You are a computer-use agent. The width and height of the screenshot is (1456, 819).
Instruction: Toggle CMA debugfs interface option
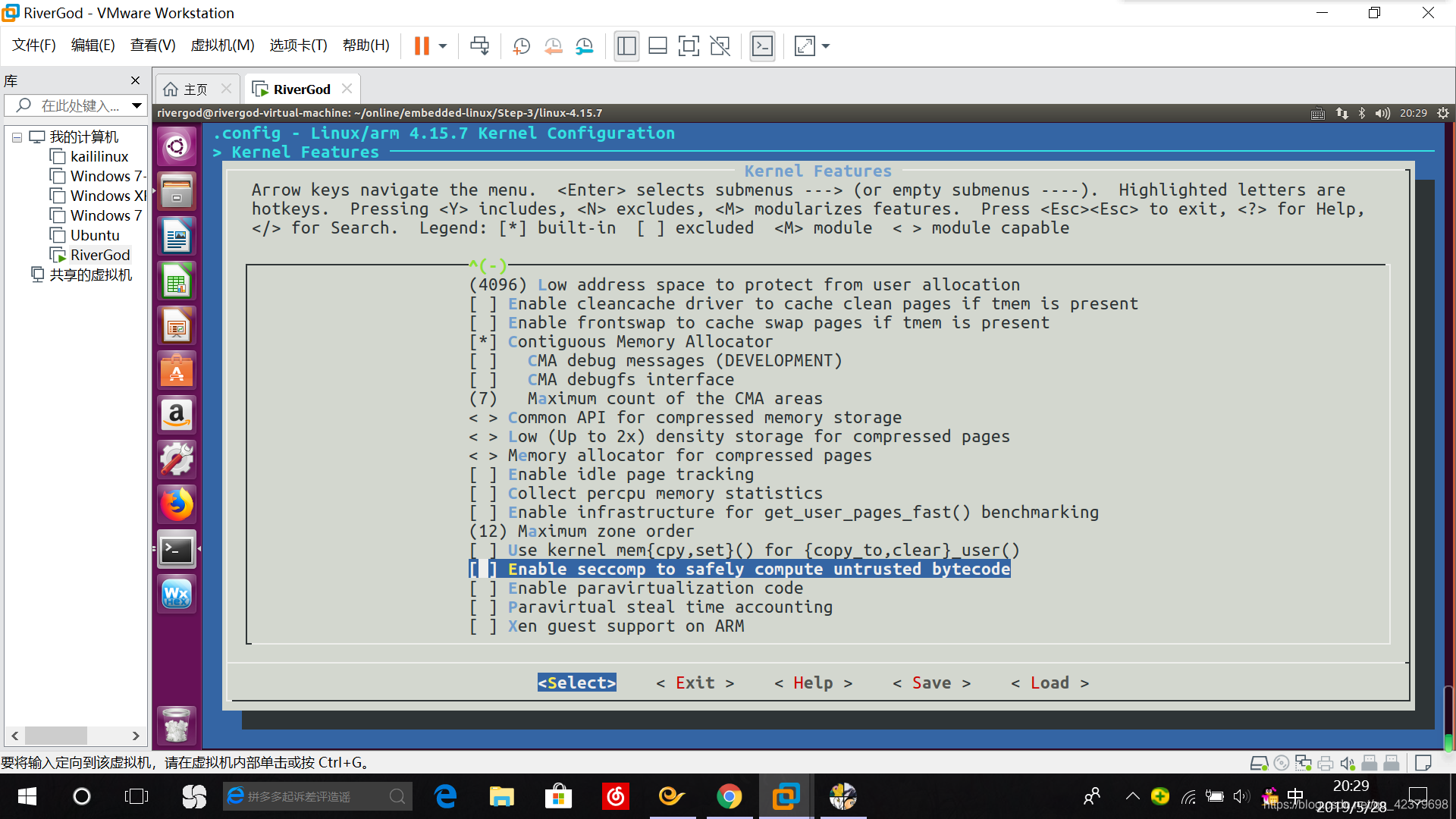click(601, 380)
